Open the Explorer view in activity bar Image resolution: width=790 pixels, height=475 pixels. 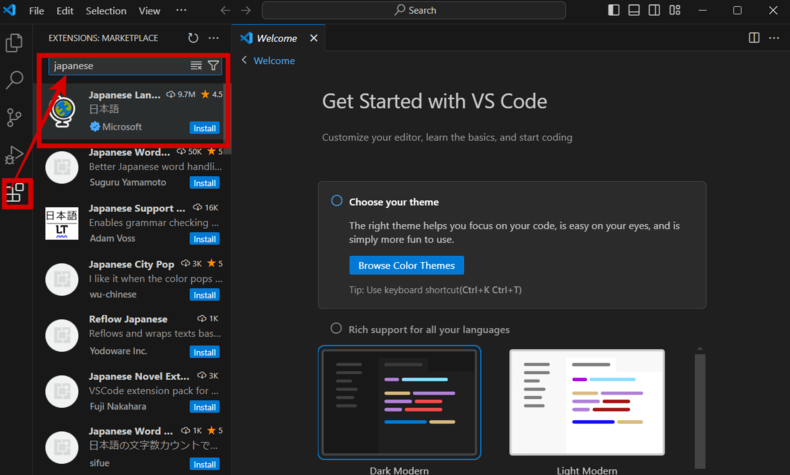click(14, 43)
